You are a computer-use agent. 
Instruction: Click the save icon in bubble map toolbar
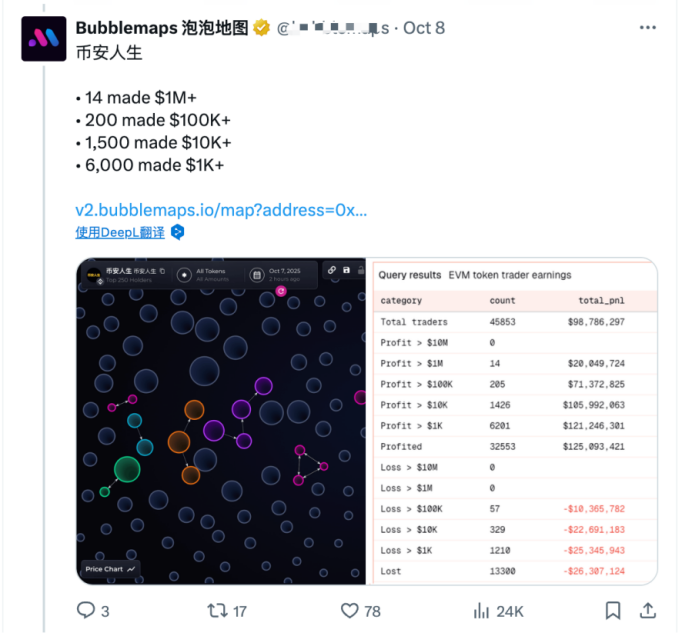point(346,270)
